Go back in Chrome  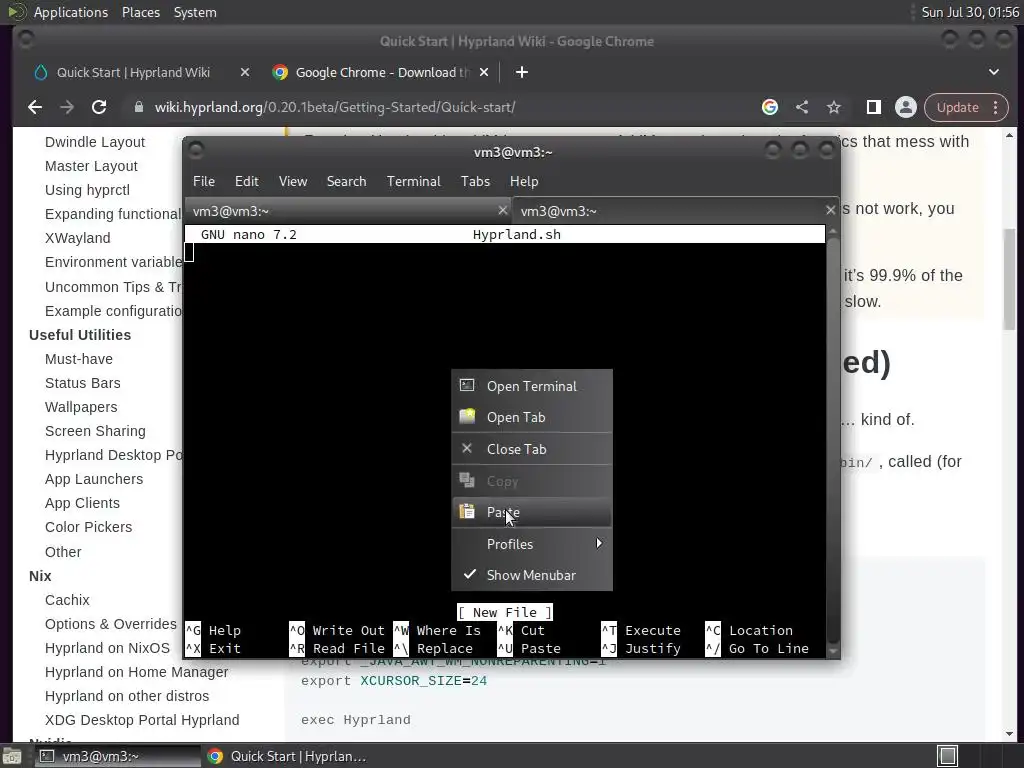pos(35,107)
